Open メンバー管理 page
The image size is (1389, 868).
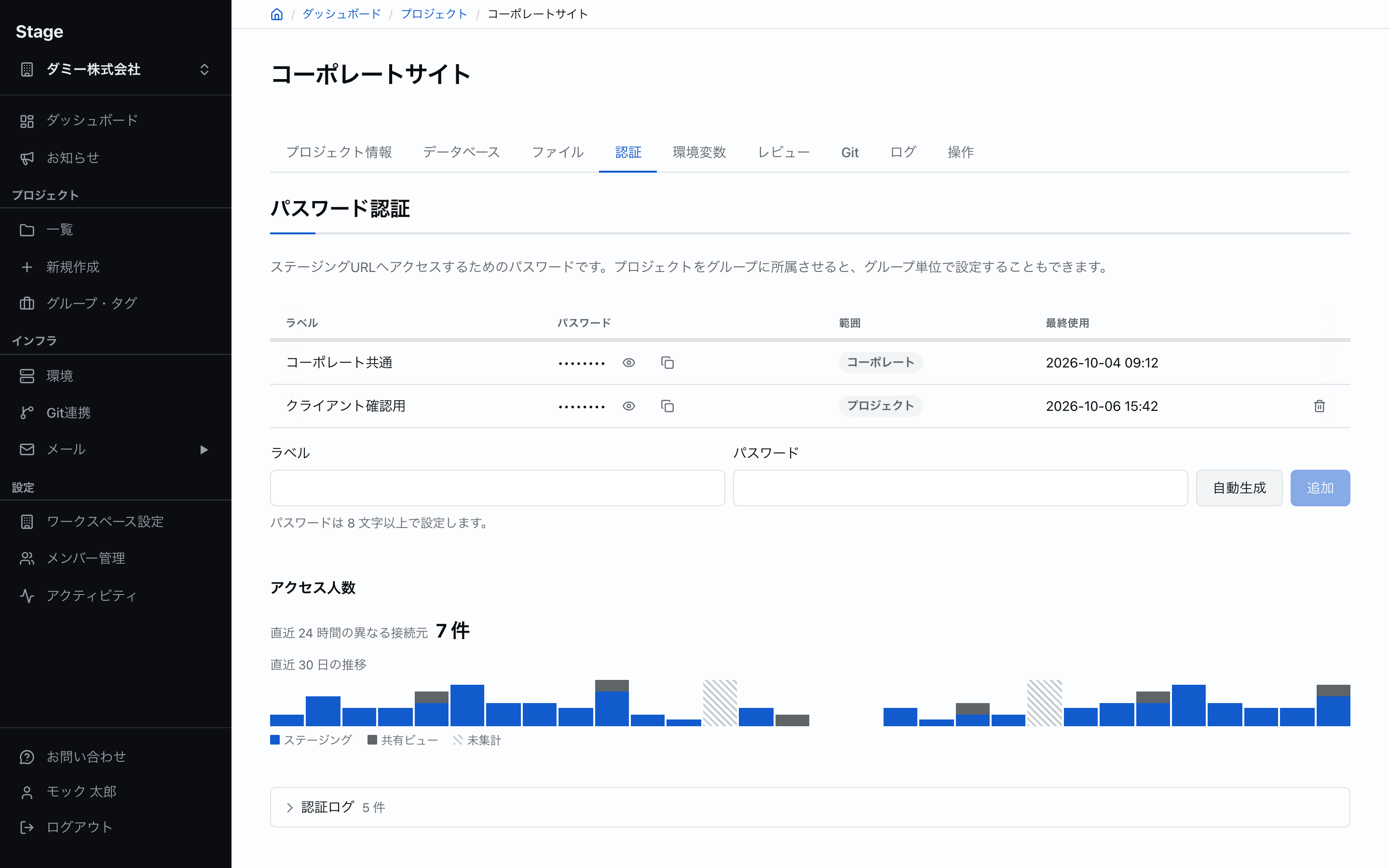point(115,558)
